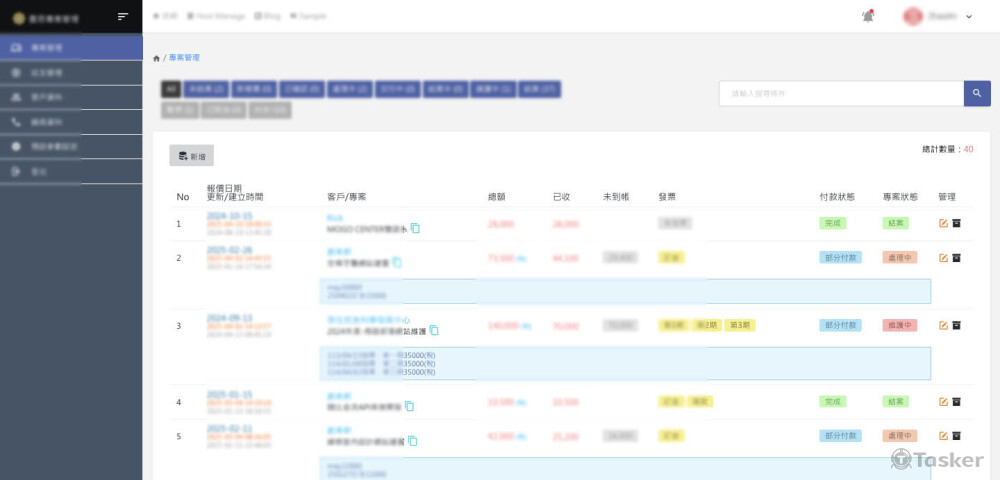Copy row 4 project name
This screenshot has width=1000, height=480.
[409, 406]
